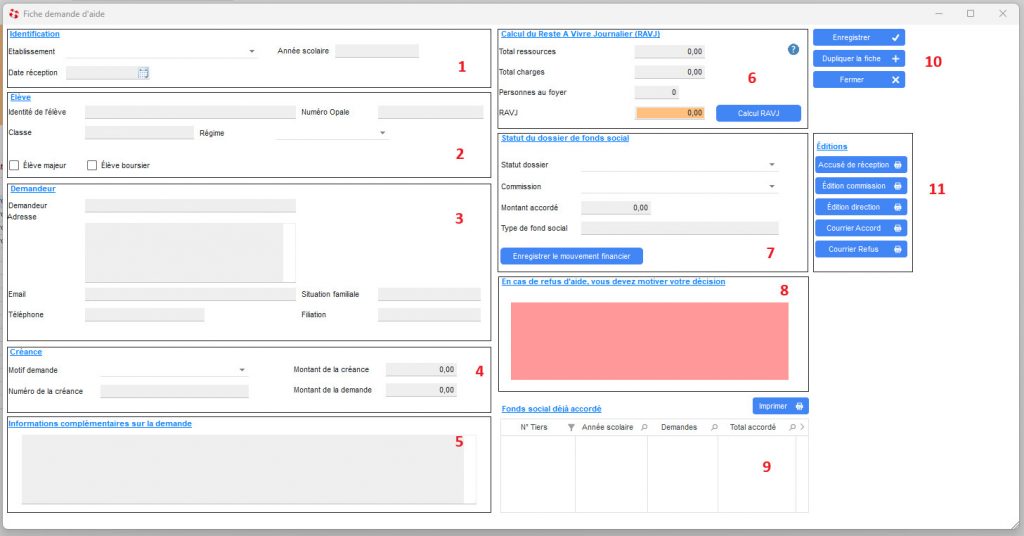
Task: Click search icon in Demandes column
Action: (x=714, y=427)
